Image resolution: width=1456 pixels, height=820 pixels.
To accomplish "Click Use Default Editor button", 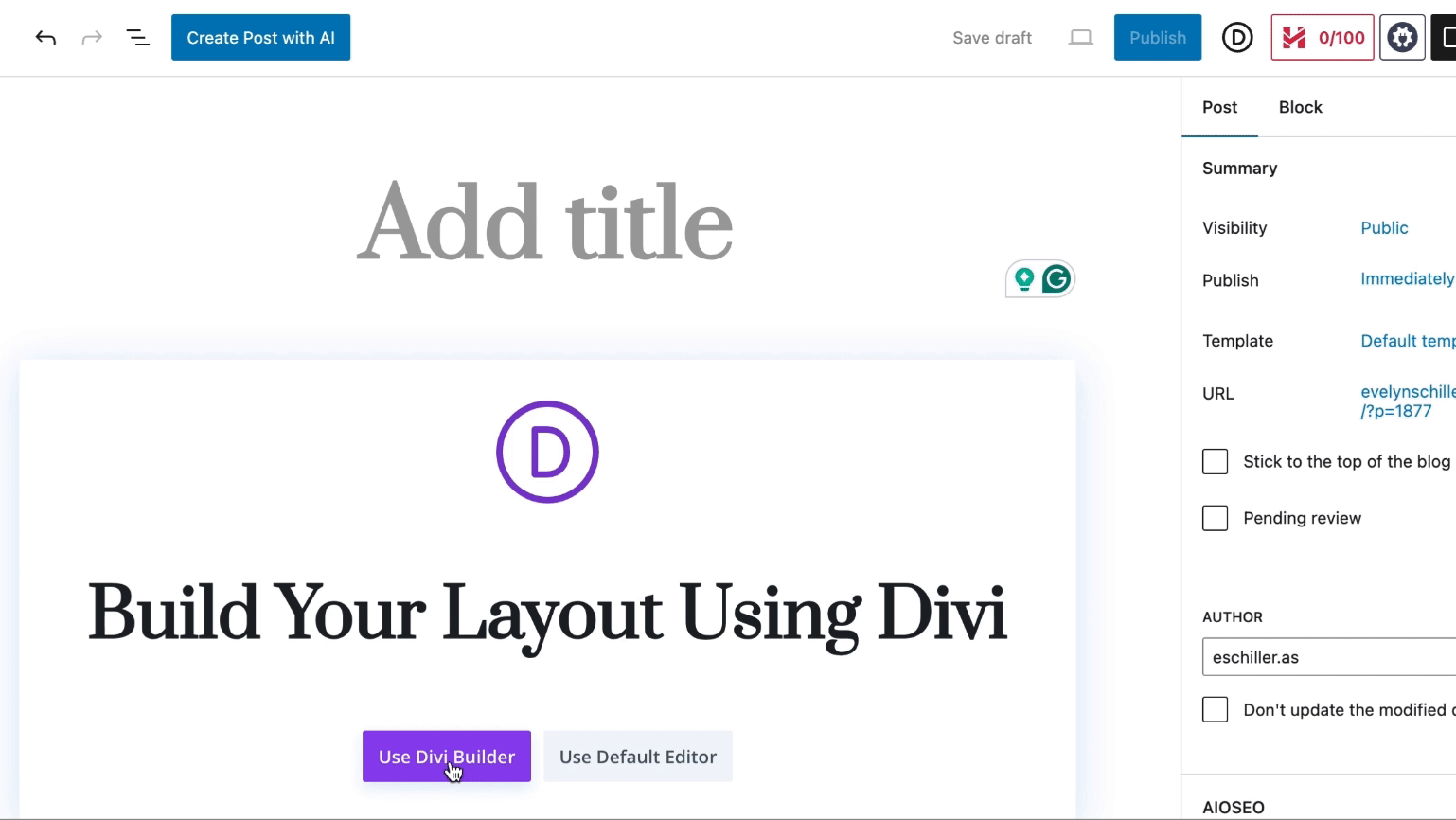I will 638,757.
